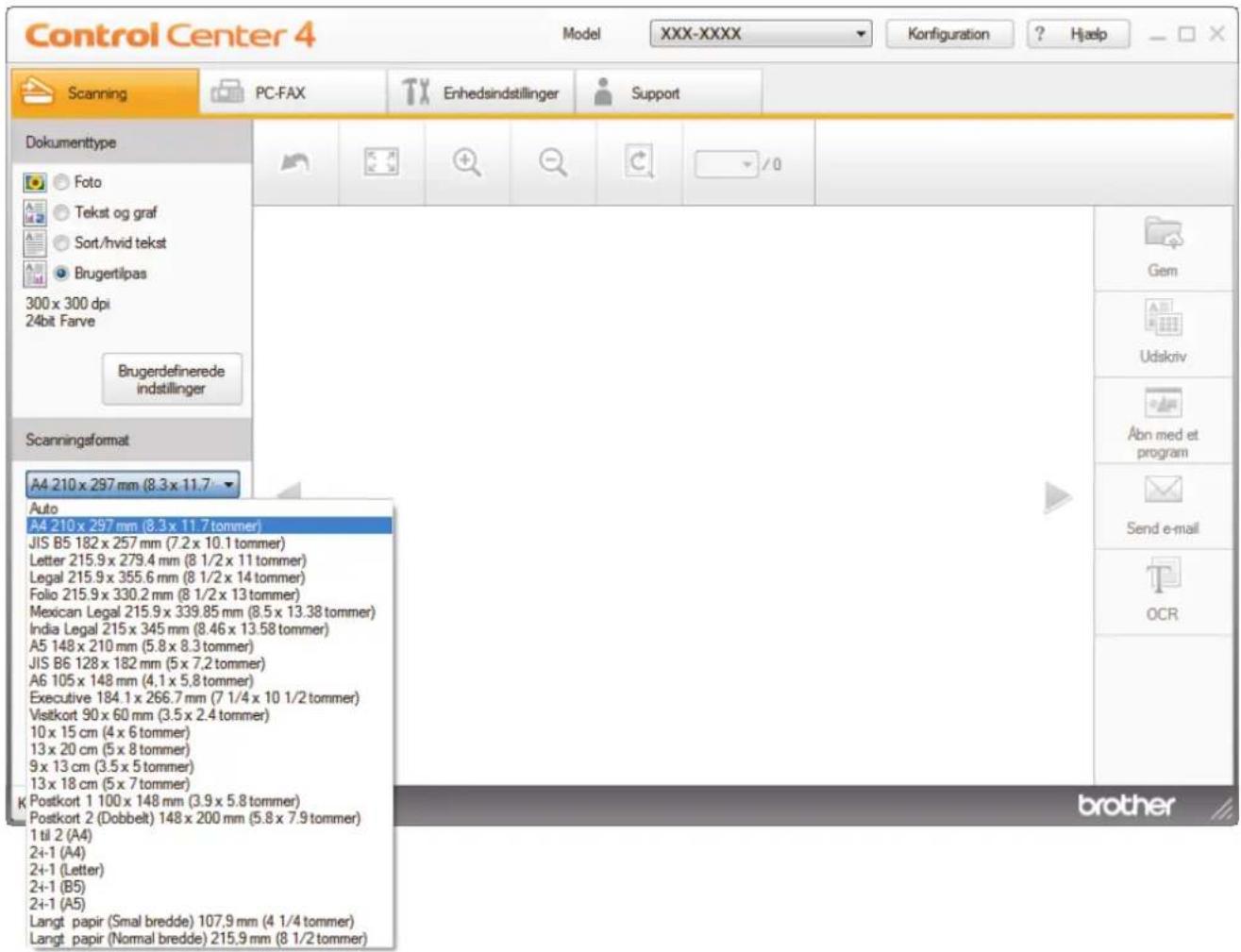This screenshot has width=1241, height=952.
Task: Select 9 x 13 cm format
Action: click(210, 766)
